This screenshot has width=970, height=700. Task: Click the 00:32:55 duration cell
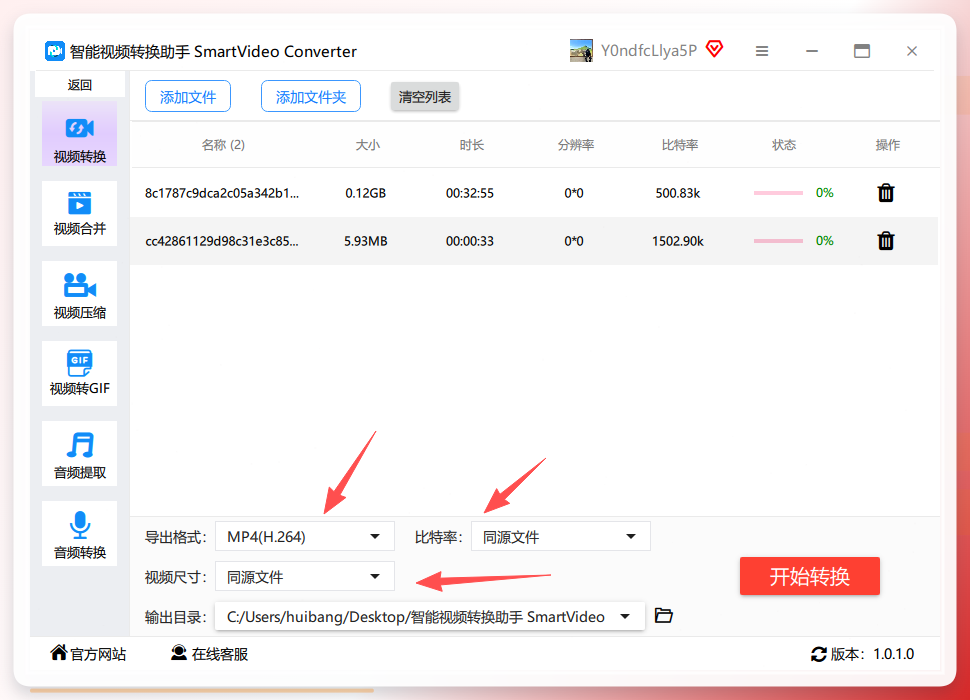tap(470, 193)
